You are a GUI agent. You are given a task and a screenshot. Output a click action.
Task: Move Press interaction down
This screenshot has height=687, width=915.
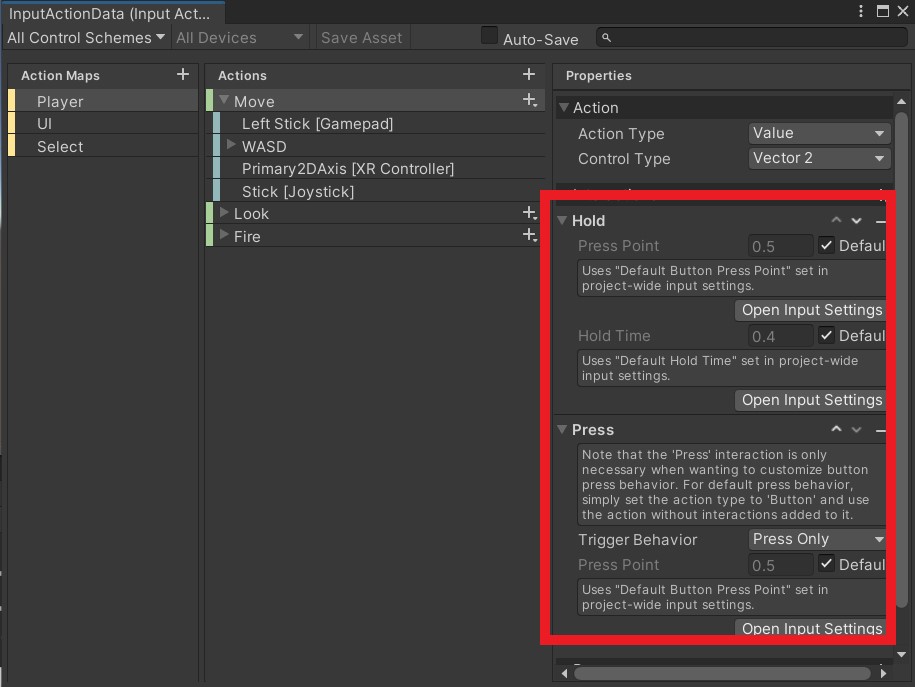(x=856, y=429)
